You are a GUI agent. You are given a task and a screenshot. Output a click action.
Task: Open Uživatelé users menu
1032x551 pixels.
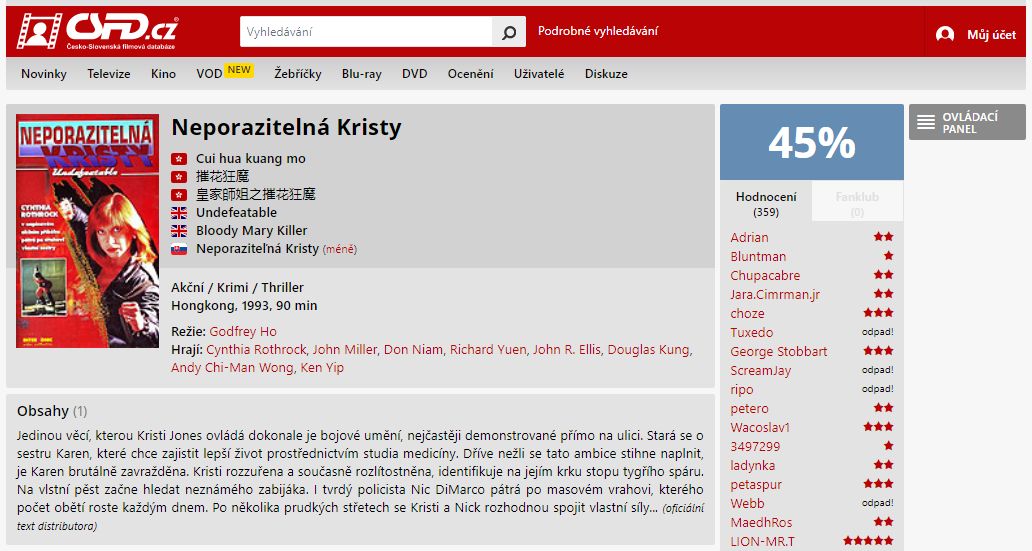point(539,74)
